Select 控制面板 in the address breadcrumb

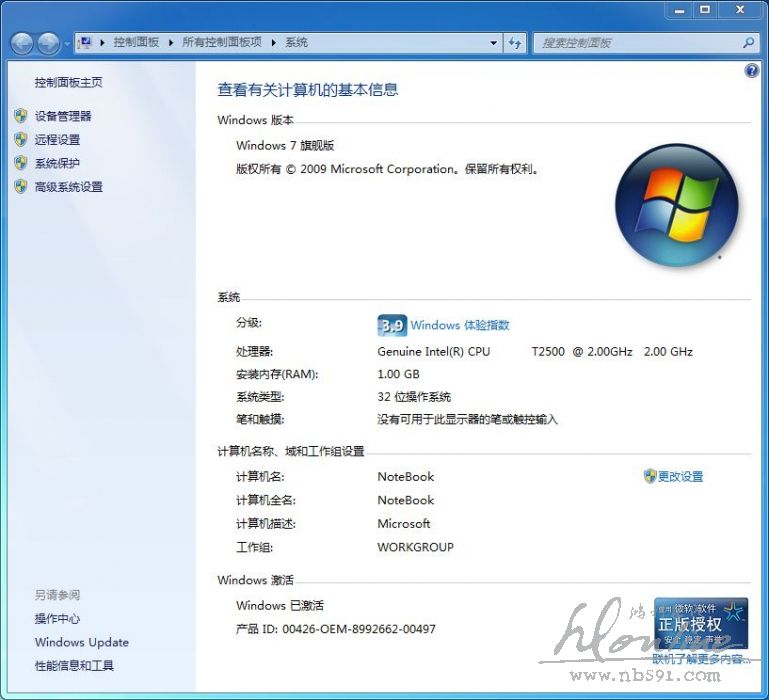point(136,43)
